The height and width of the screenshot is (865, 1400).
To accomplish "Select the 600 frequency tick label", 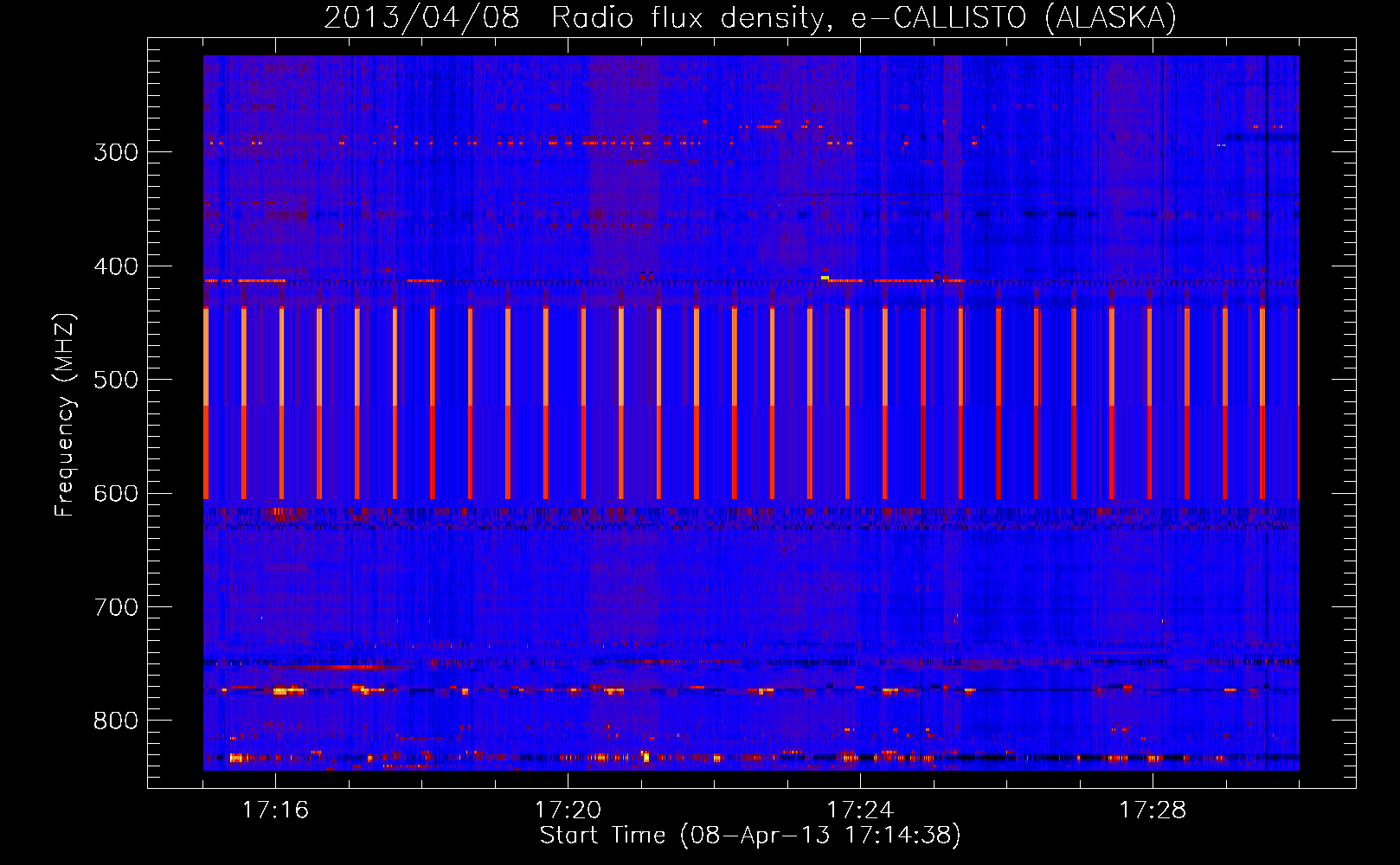I will (x=116, y=494).
